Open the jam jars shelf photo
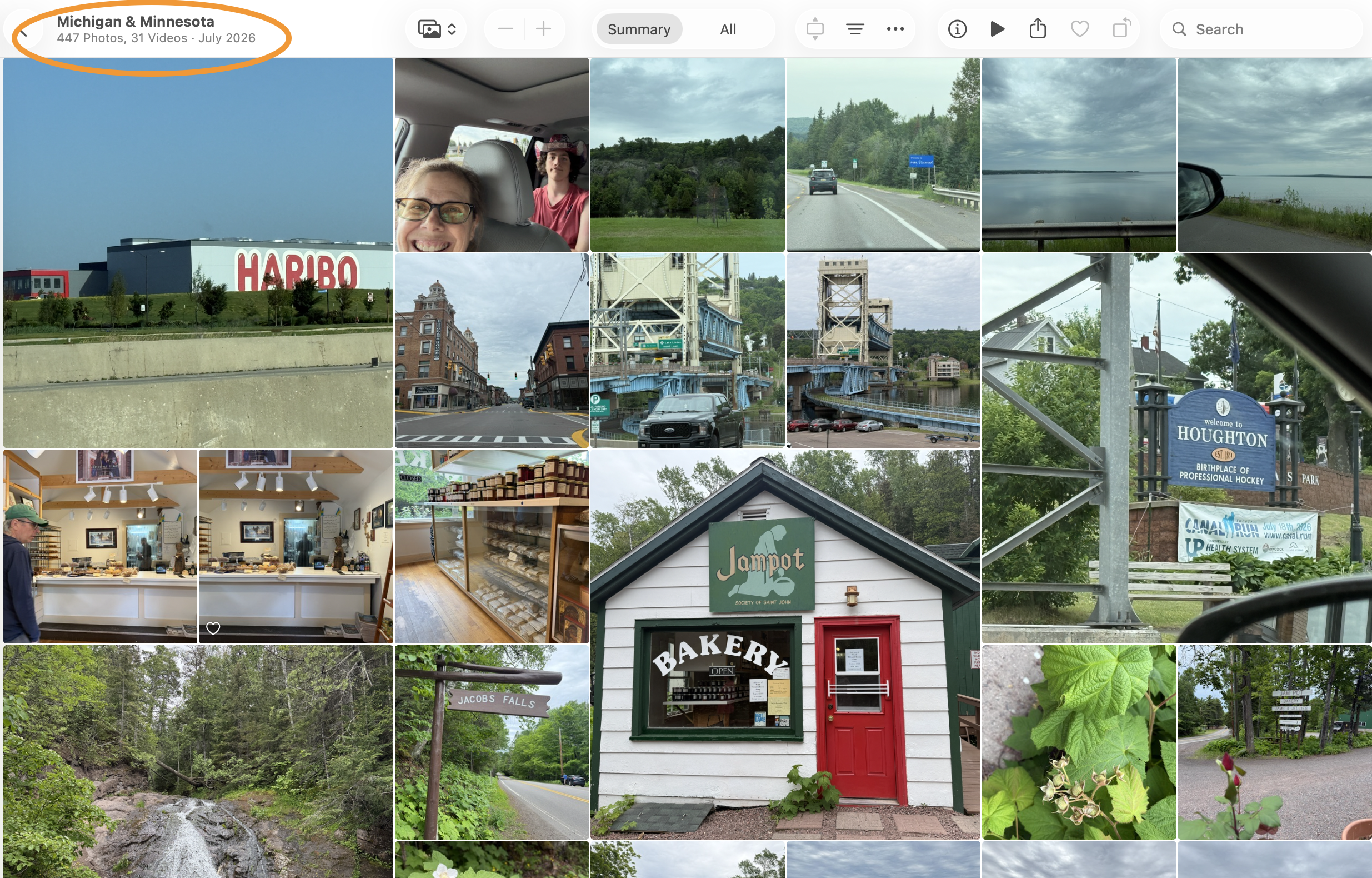The width and height of the screenshot is (1372, 878). coord(491,546)
